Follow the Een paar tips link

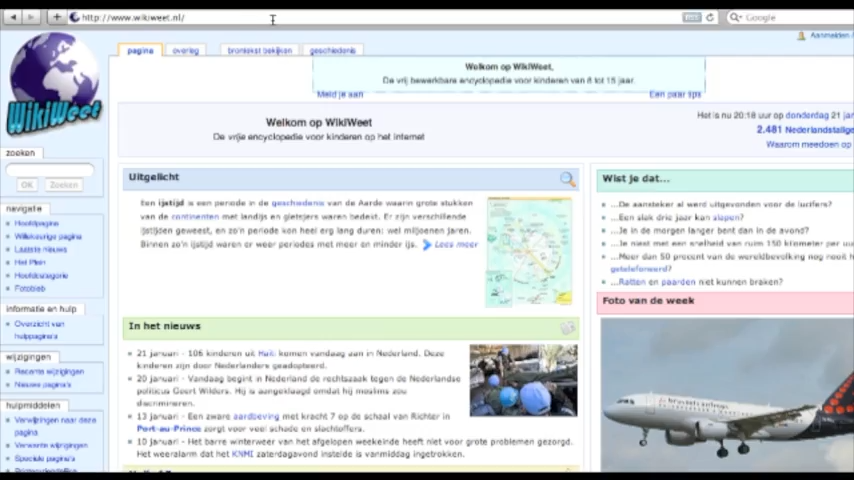click(675, 94)
